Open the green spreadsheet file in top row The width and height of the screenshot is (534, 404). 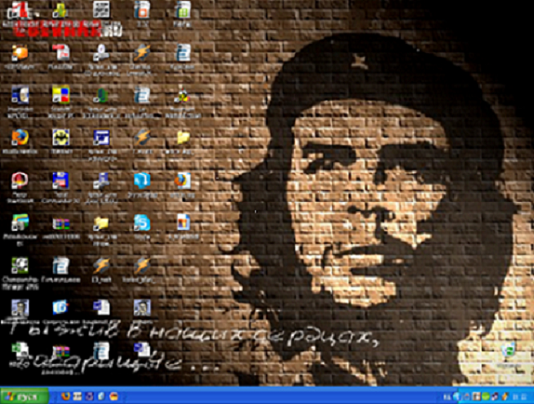[183, 10]
